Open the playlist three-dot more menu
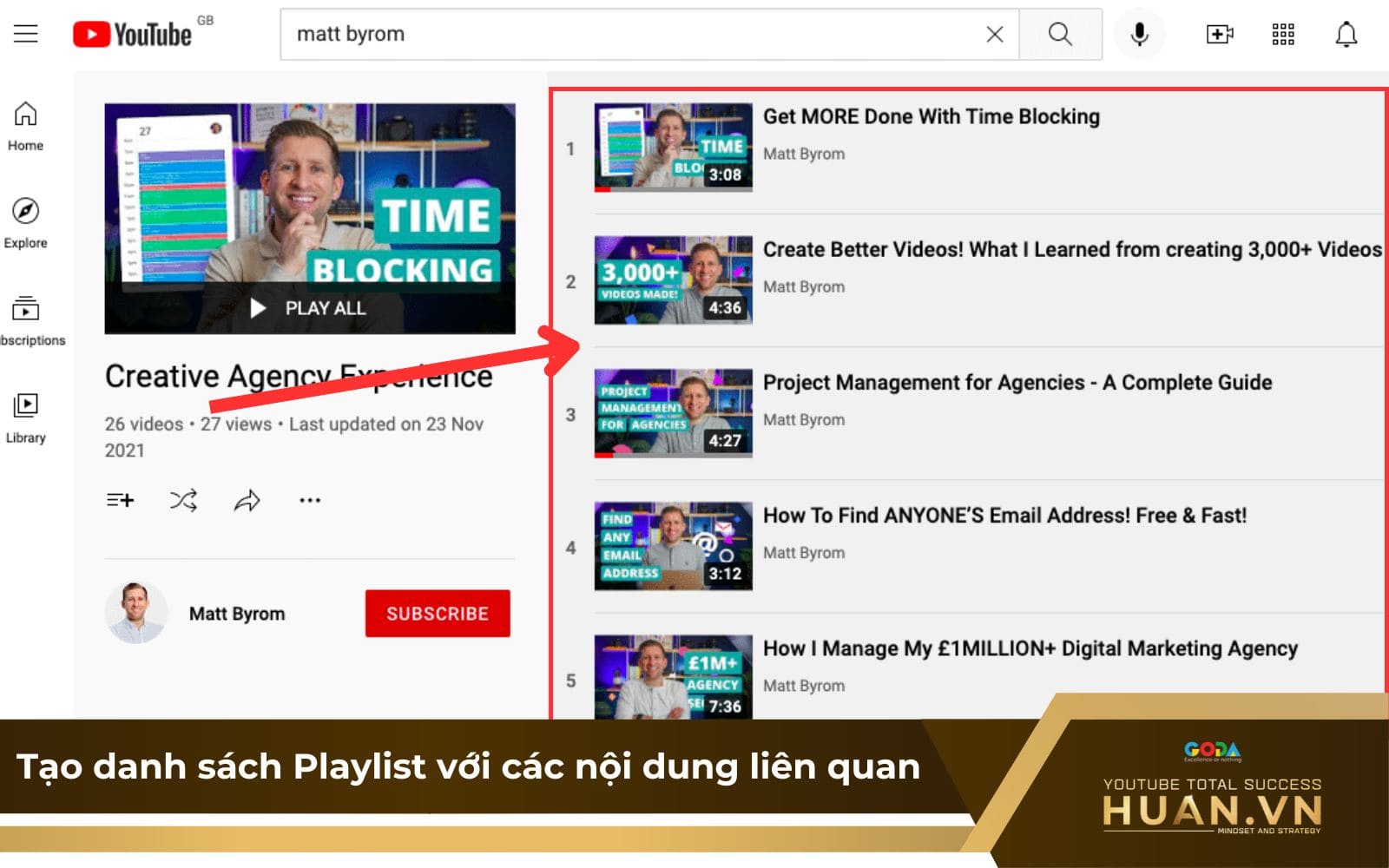Screen dimensions: 1389x868 [310, 500]
